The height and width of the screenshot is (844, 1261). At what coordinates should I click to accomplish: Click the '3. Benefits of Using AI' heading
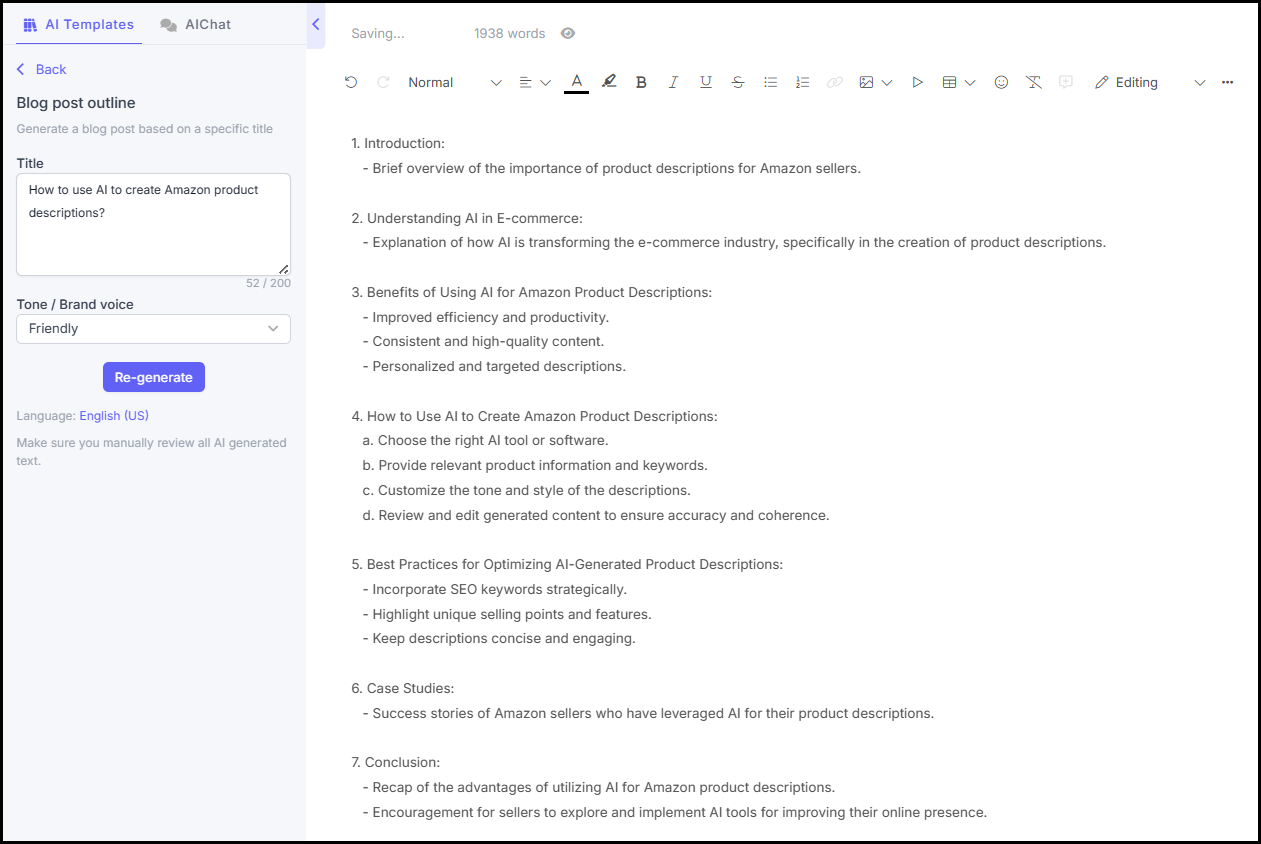532,292
